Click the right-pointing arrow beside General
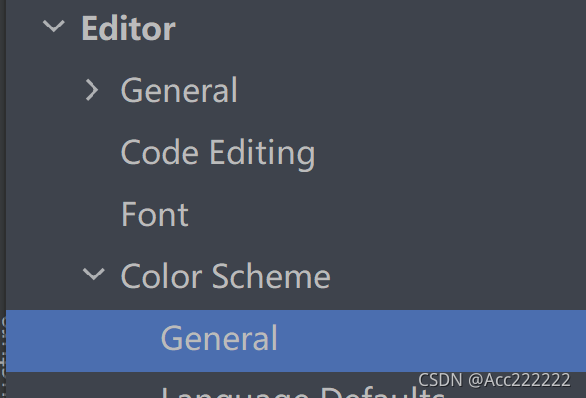Screen dimensions: 586x398 tap(92, 90)
